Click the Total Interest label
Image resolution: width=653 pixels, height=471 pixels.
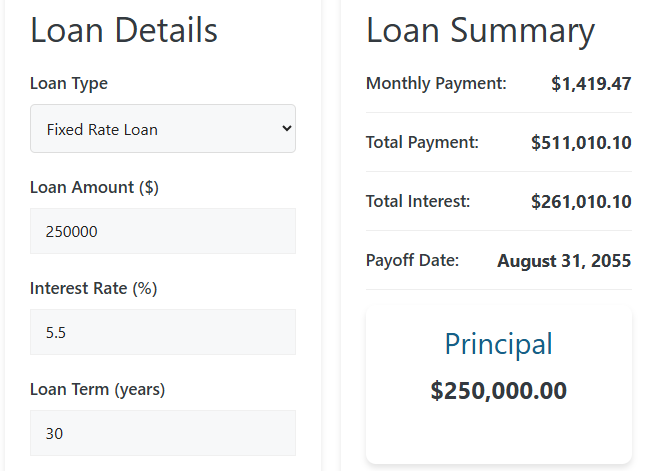pos(418,201)
